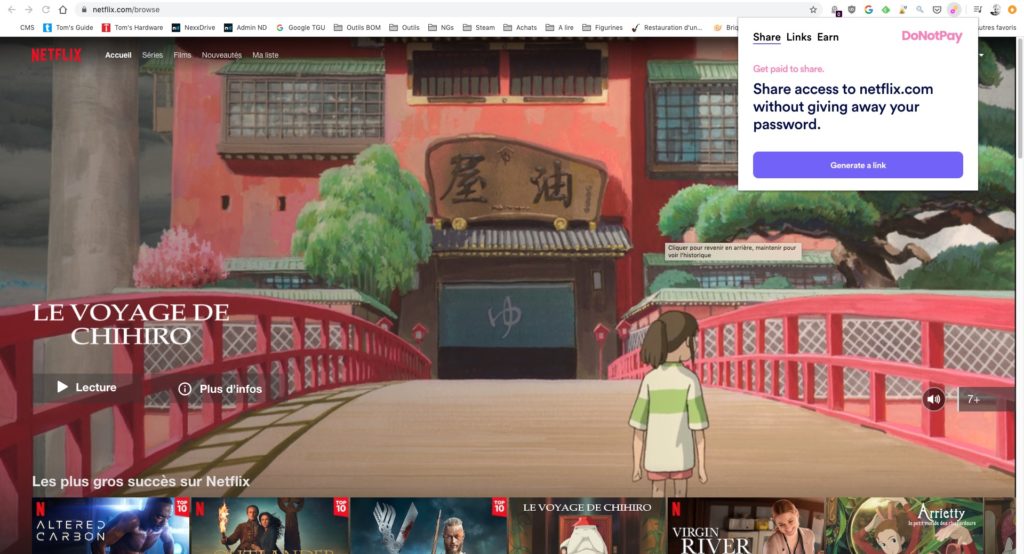The height and width of the screenshot is (554, 1024).
Task: Open the browser profile avatar
Action: click(995, 10)
